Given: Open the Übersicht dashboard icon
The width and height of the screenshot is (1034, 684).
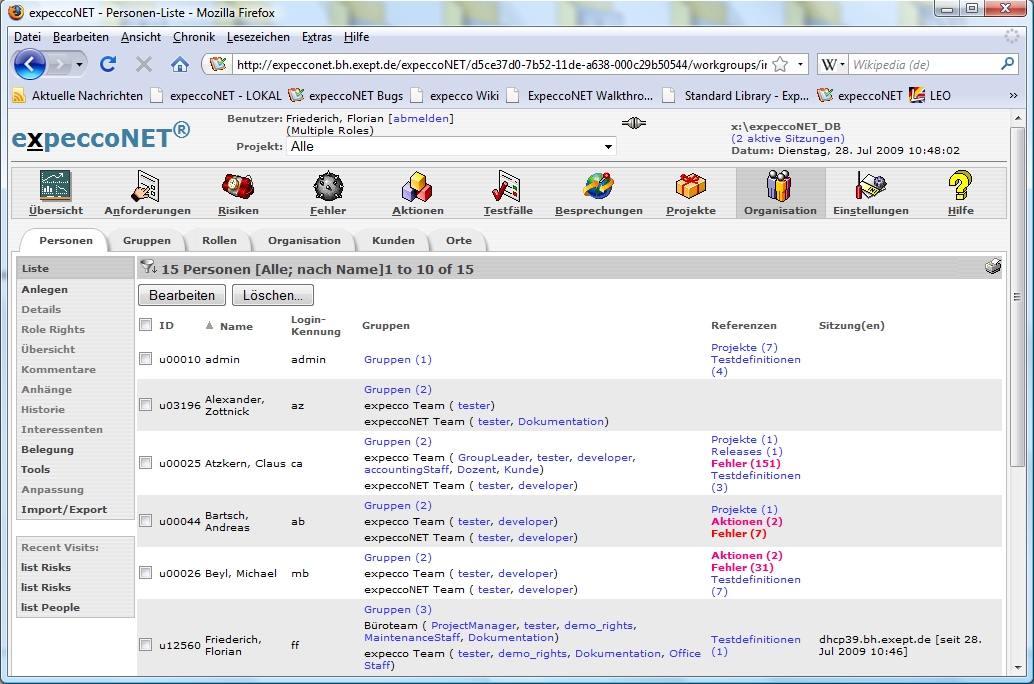Looking at the screenshot, I should tap(55, 185).
